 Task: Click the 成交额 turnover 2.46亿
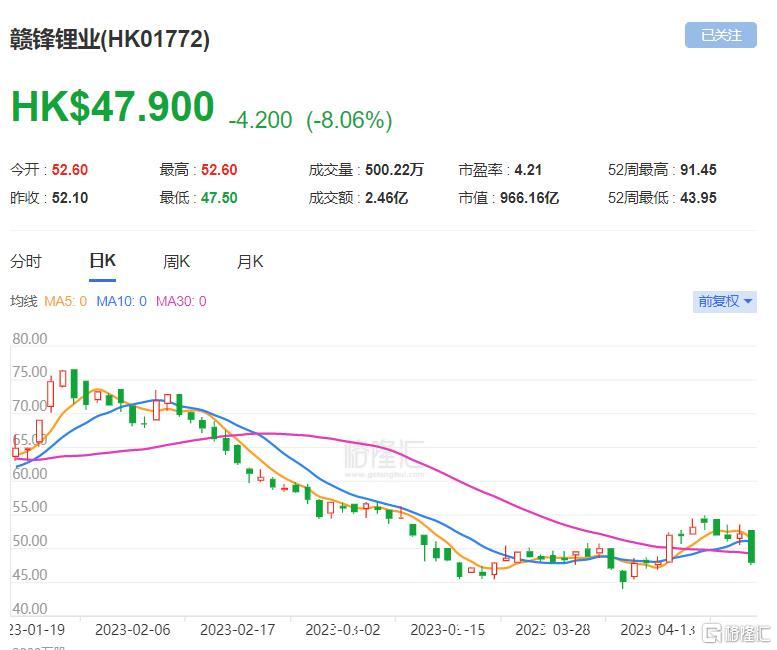pos(387,198)
